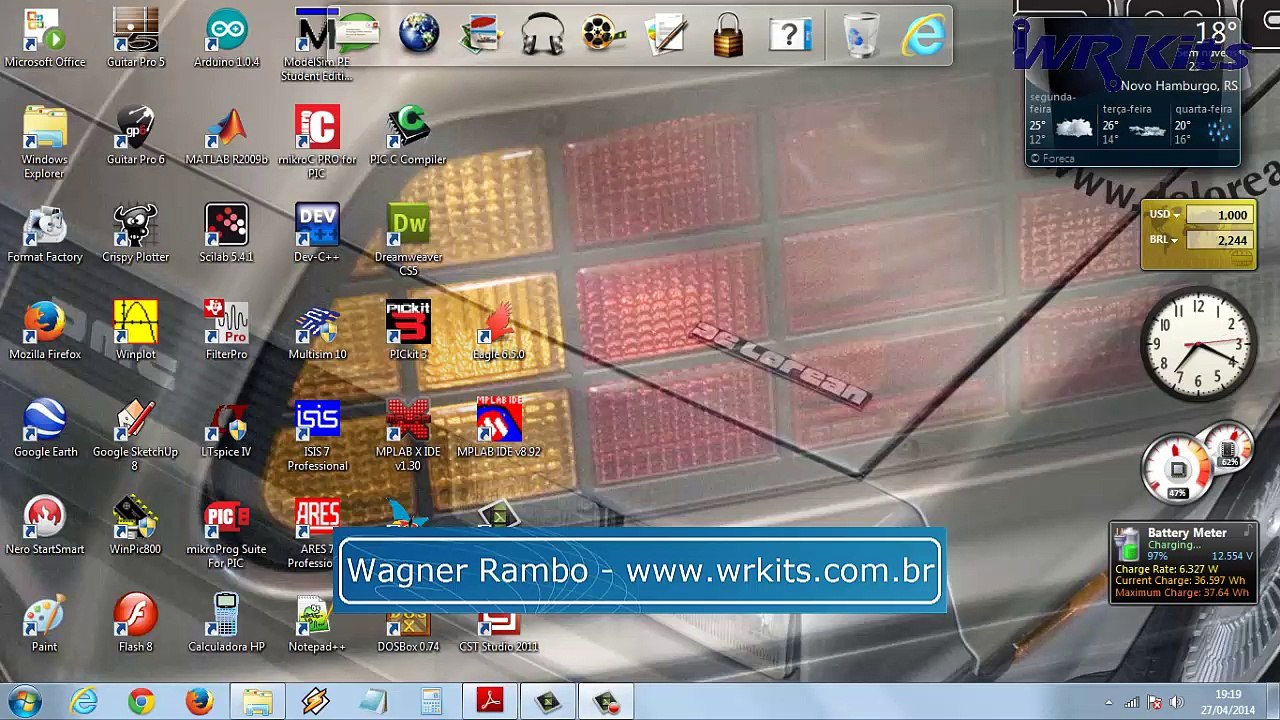Launch the Dev-C++ shortcut

(x=317, y=233)
